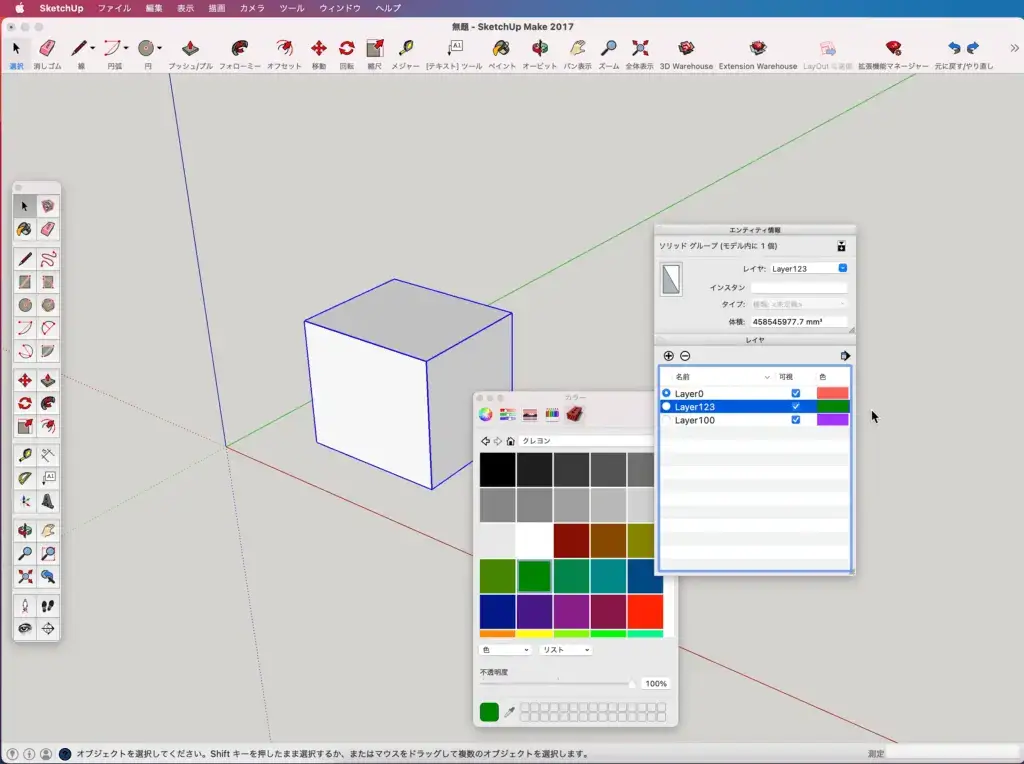The height and width of the screenshot is (764, 1024).
Task: Choose the Pie tool in left palette
Action: (x=48, y=351)
